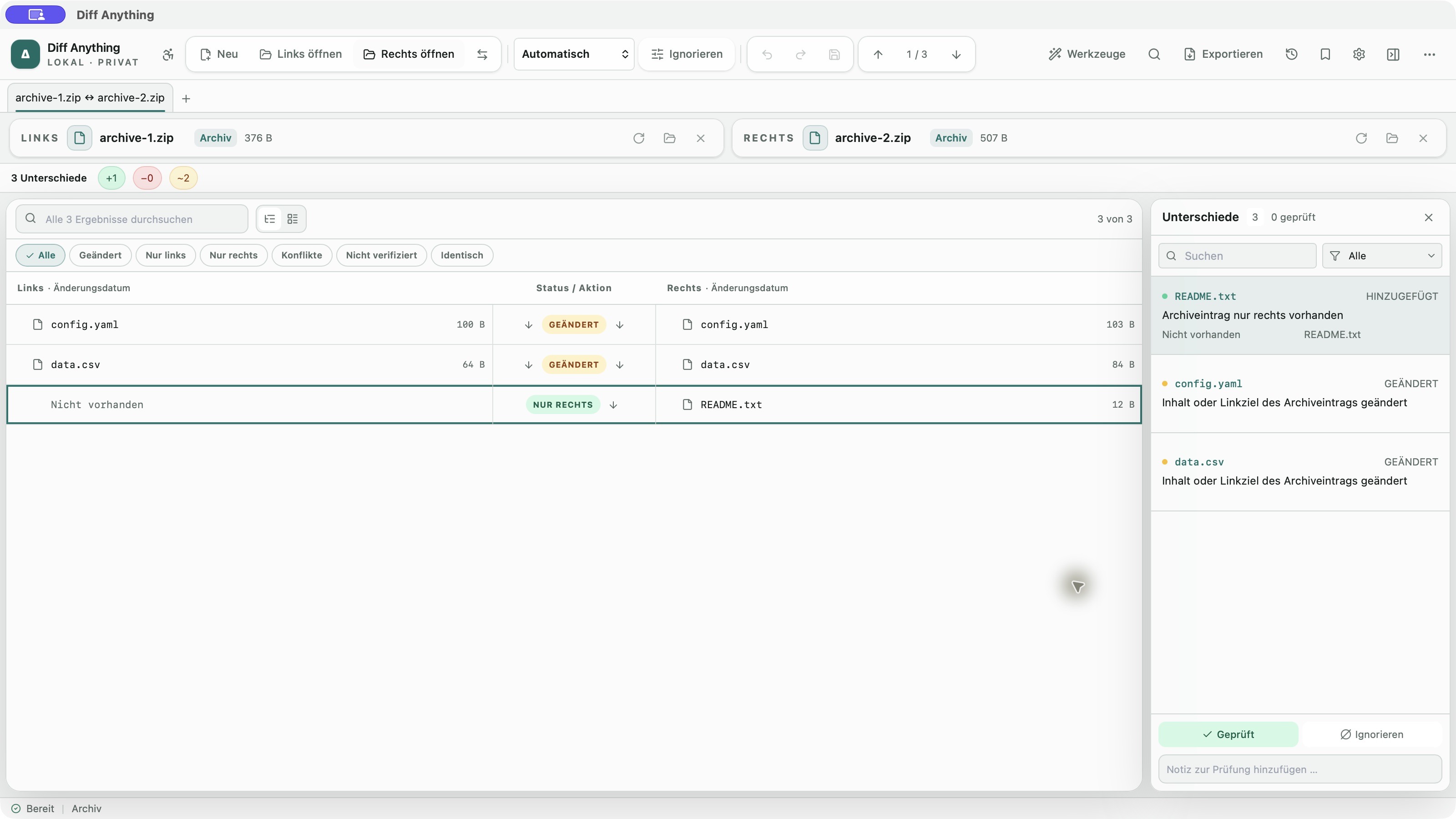Switch to tree view layout icon
Viewport: 1456px width, 819px height.
[270, 219]
